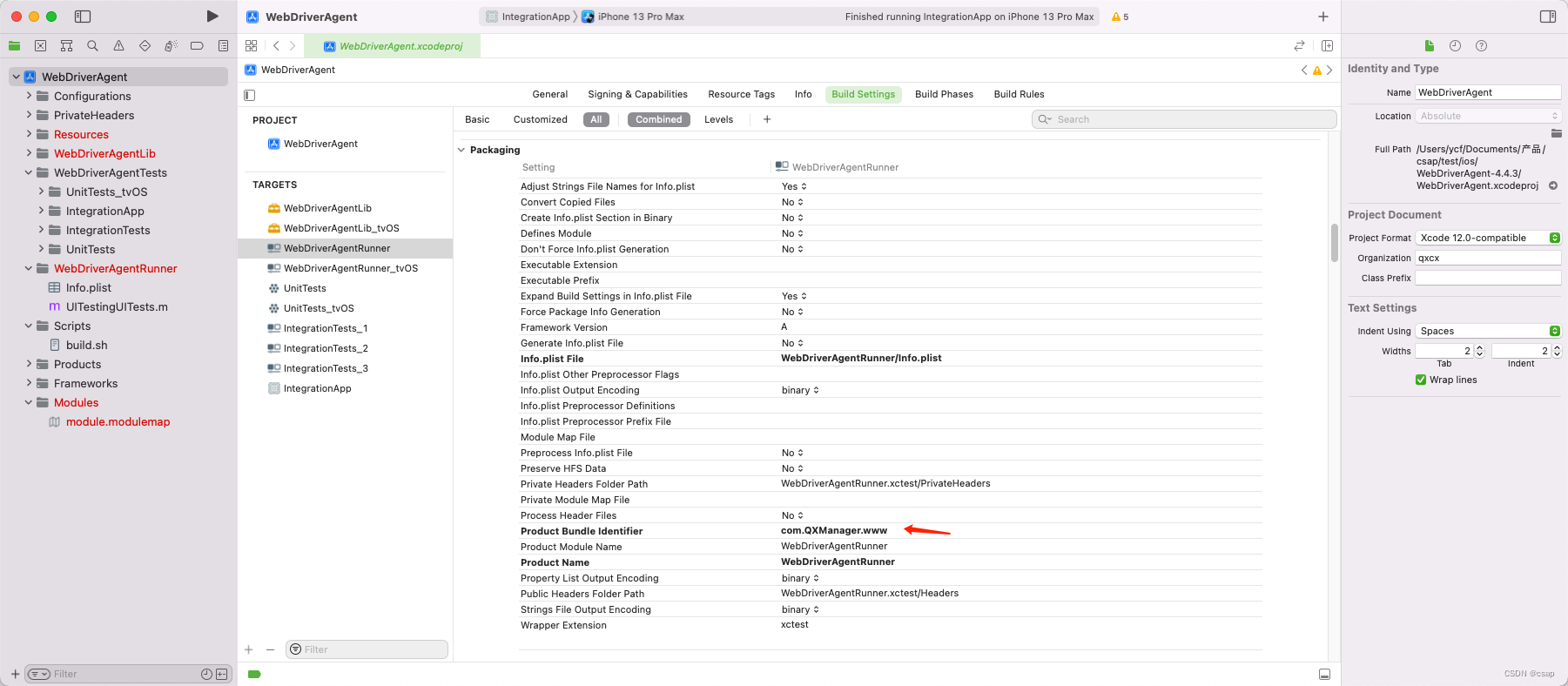Show the history inspector
Image resolution: width=1568 pixels, height=686 pixels.
click(1455, 46)
